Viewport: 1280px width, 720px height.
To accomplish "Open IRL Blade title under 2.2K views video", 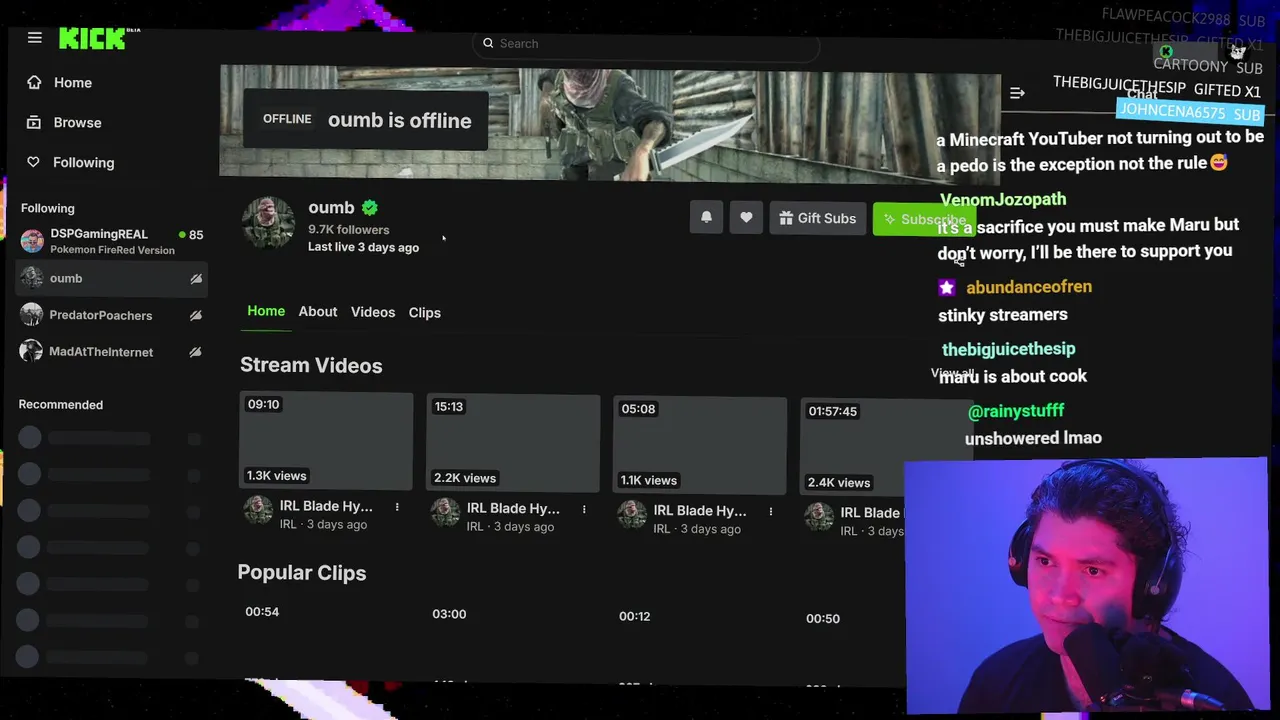I will 513,508.
